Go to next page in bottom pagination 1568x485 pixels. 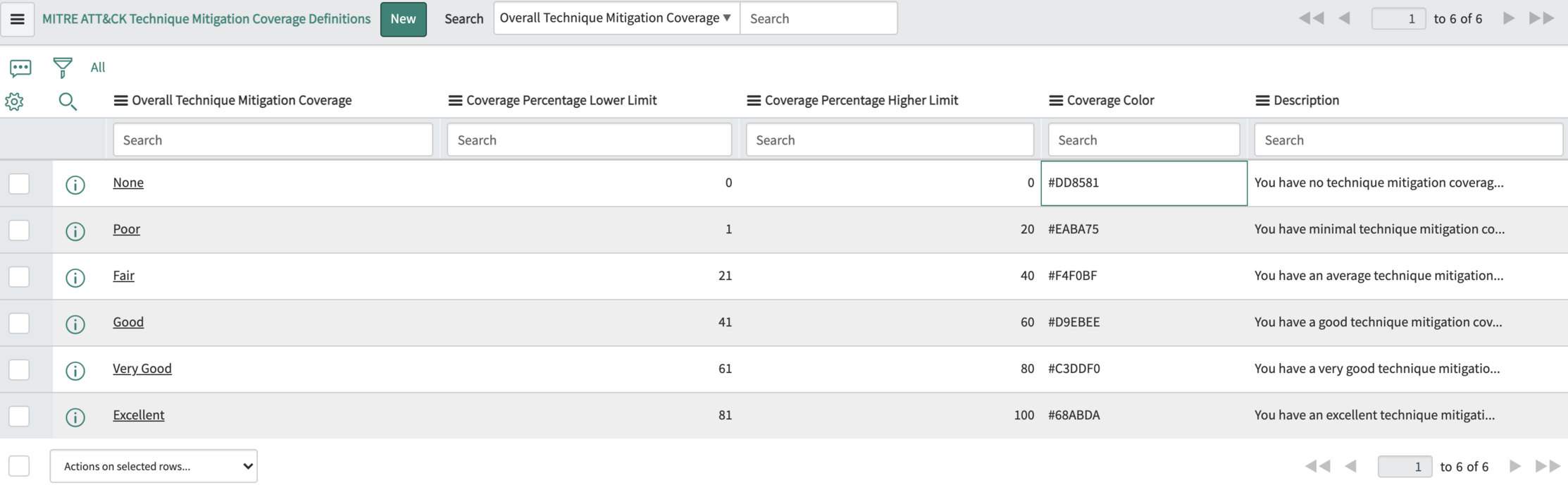1515,466
